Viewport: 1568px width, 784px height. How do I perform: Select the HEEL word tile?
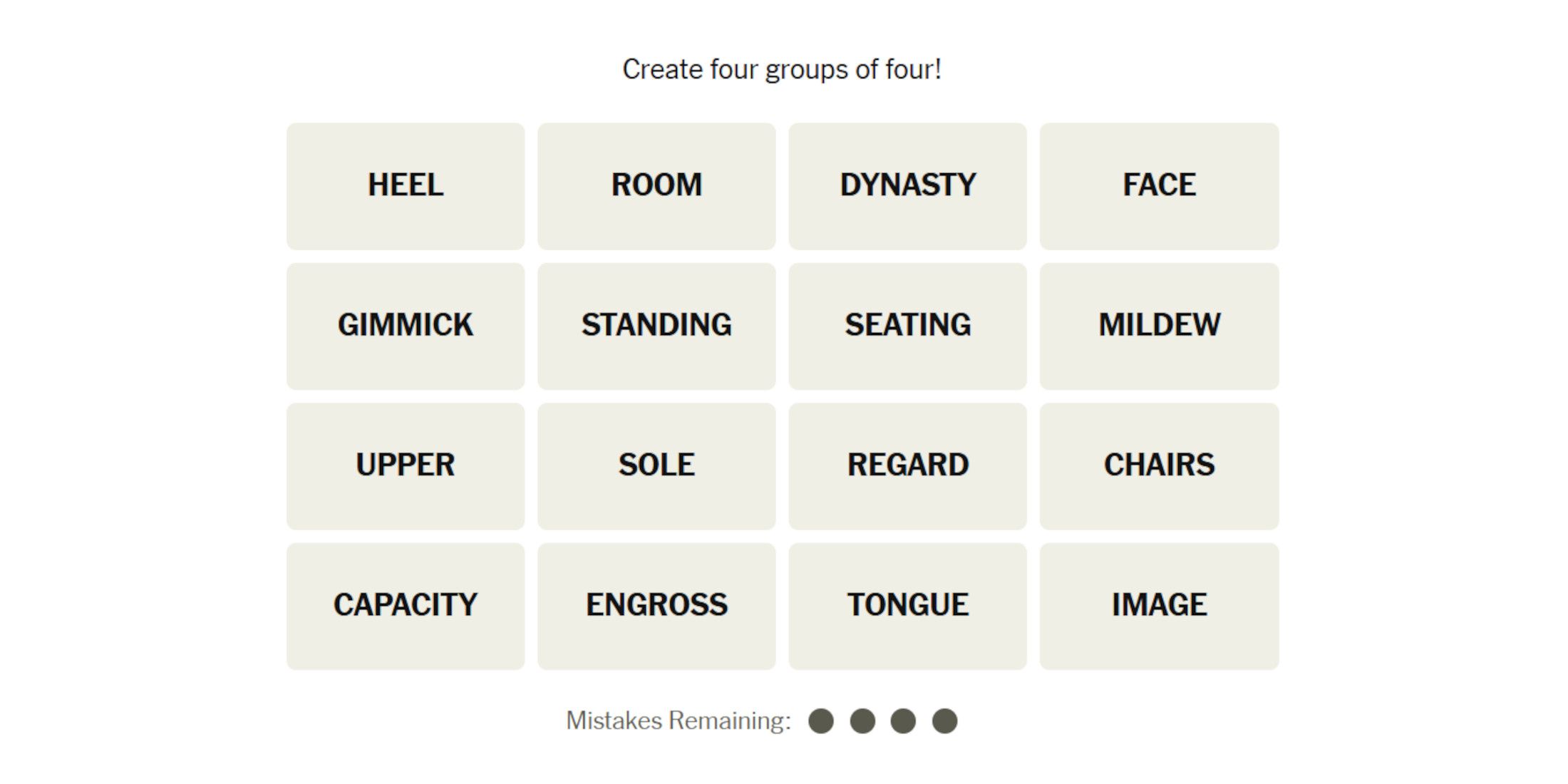tap(405, 185)
